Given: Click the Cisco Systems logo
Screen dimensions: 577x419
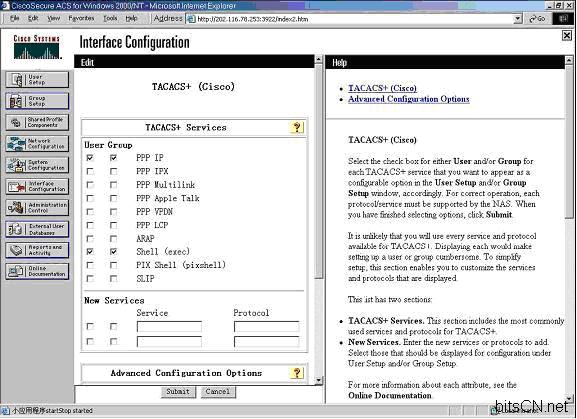Looking at the screenshot, I should (x=37, y=47).
